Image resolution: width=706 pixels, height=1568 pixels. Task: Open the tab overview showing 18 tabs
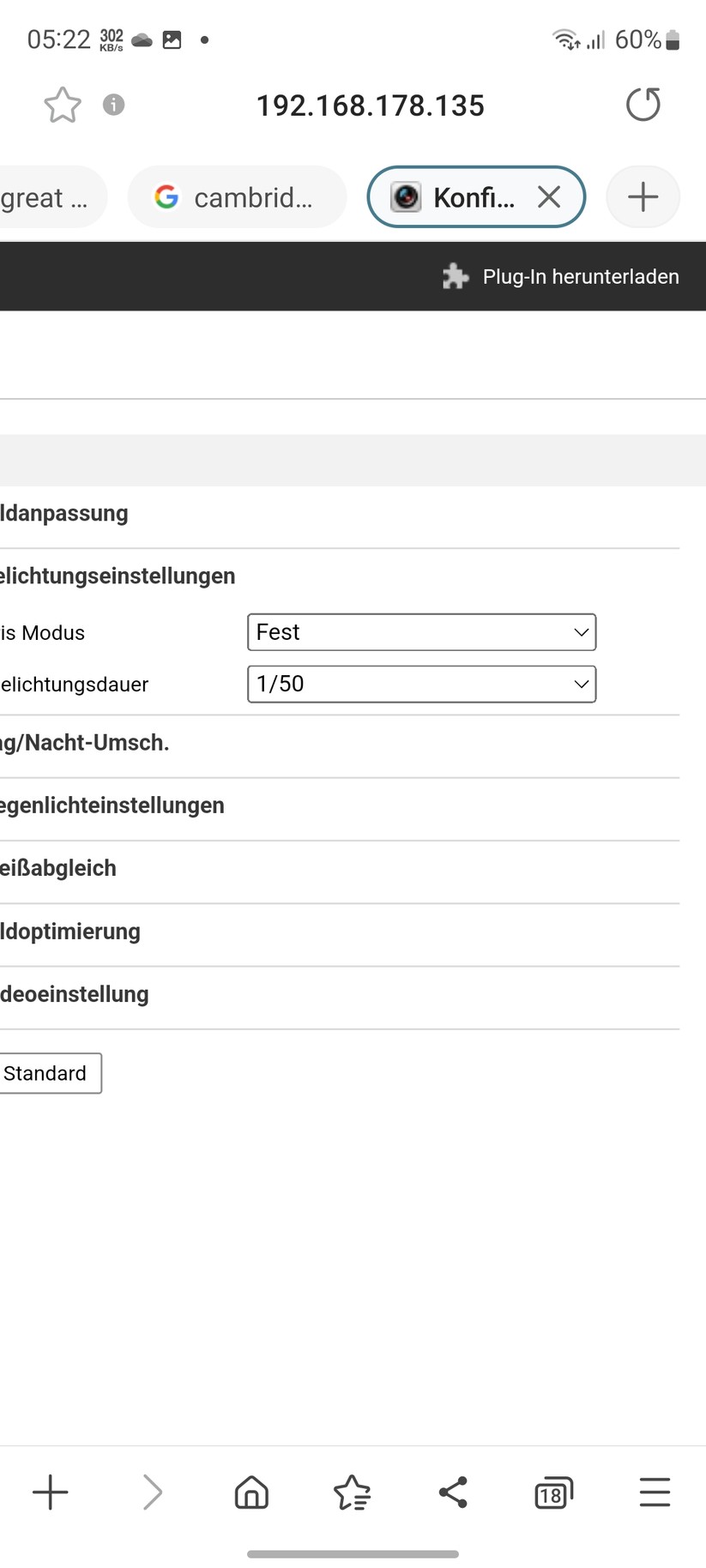tap(553, 1492)
